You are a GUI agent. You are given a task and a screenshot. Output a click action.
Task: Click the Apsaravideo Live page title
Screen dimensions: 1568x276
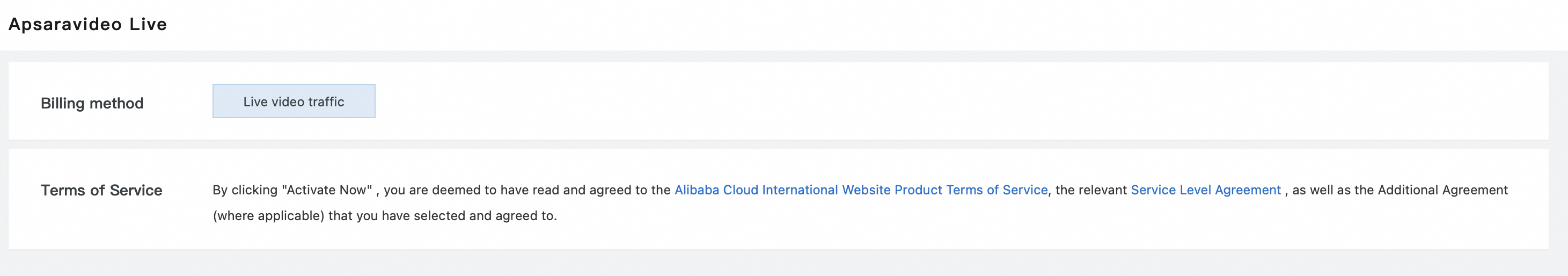[x=87, y=24]
